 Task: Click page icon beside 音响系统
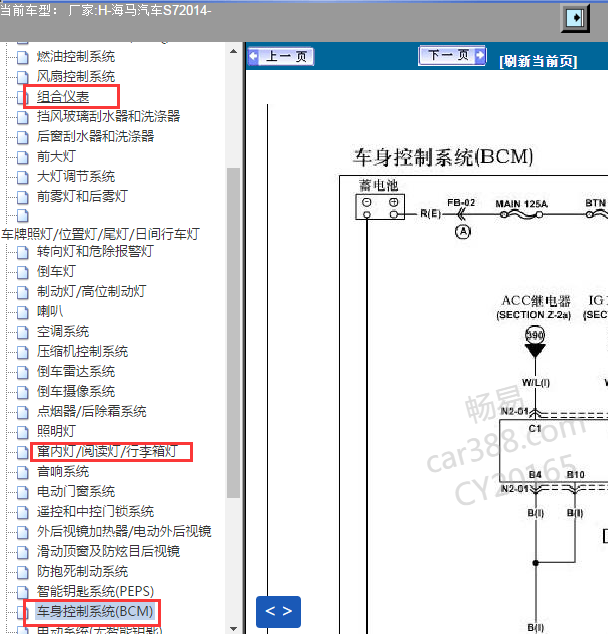(23, 472)
